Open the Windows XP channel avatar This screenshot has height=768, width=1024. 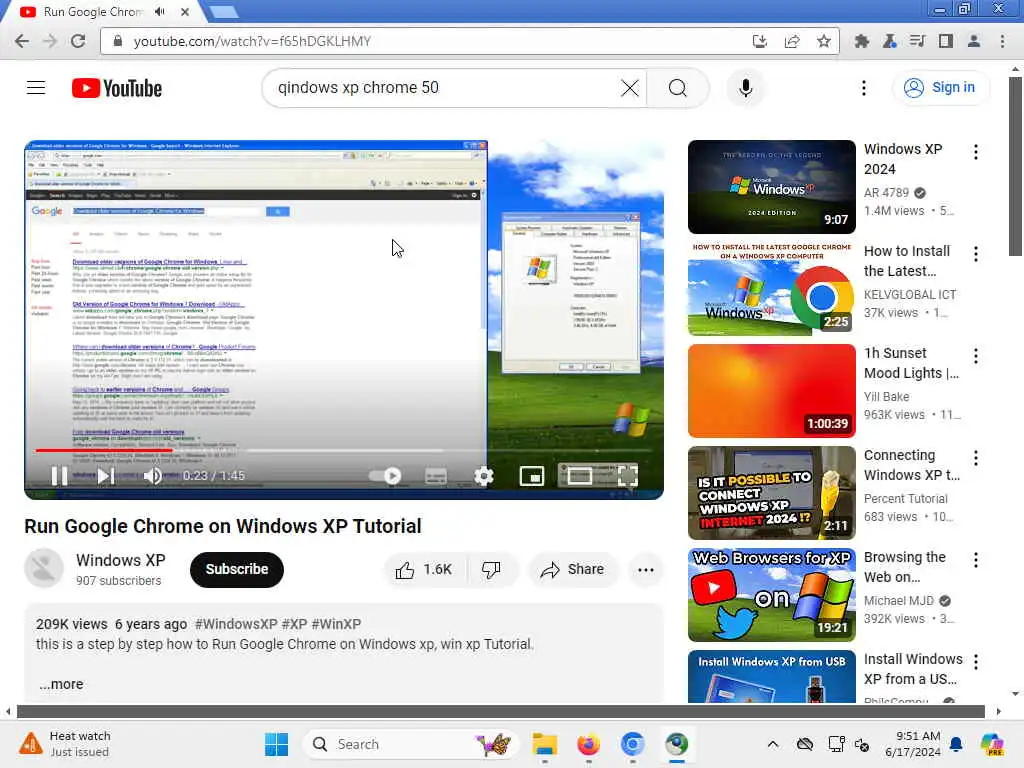click(44, 569)
